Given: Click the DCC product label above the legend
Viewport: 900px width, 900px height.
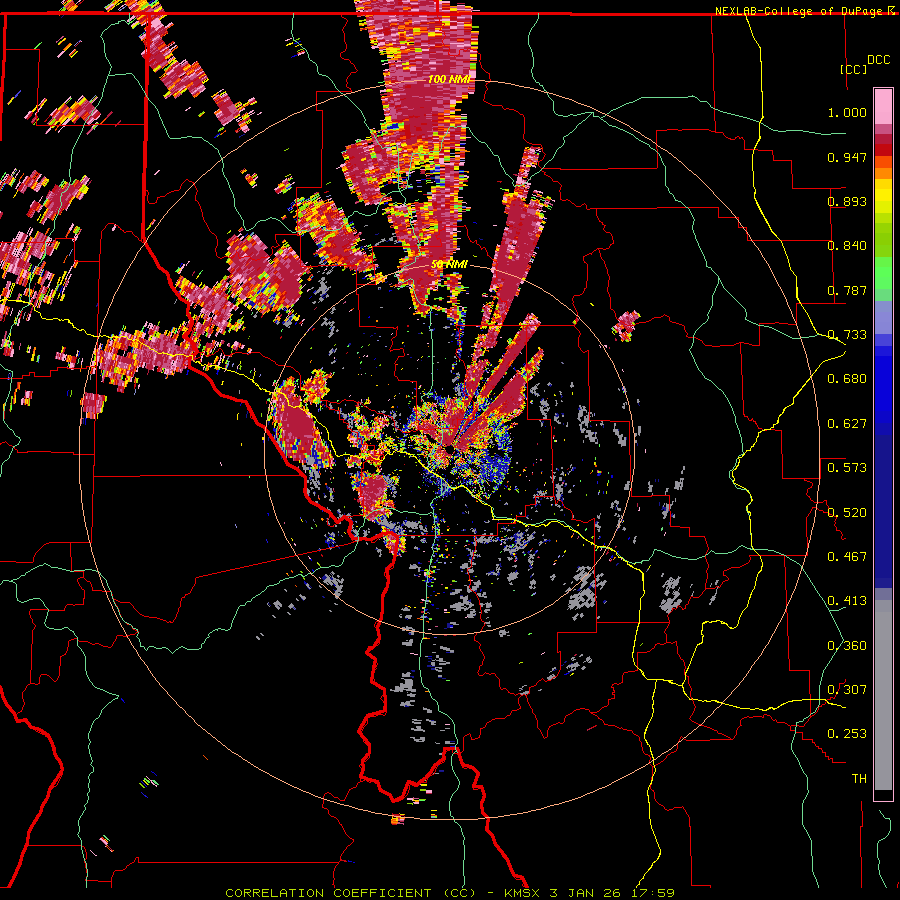Looking at the screenshot, I should coord(878,60).
